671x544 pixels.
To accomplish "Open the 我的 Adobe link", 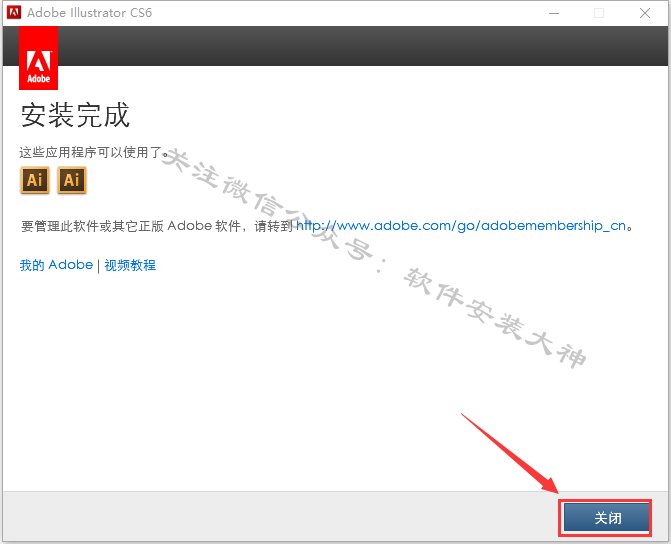I will pos(56,265).
